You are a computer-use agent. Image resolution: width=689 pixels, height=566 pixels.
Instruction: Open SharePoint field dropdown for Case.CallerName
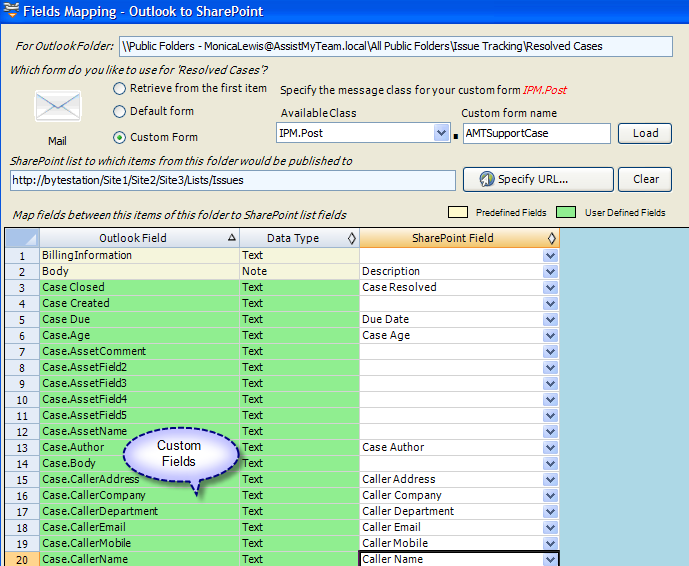tap(550, 559)
